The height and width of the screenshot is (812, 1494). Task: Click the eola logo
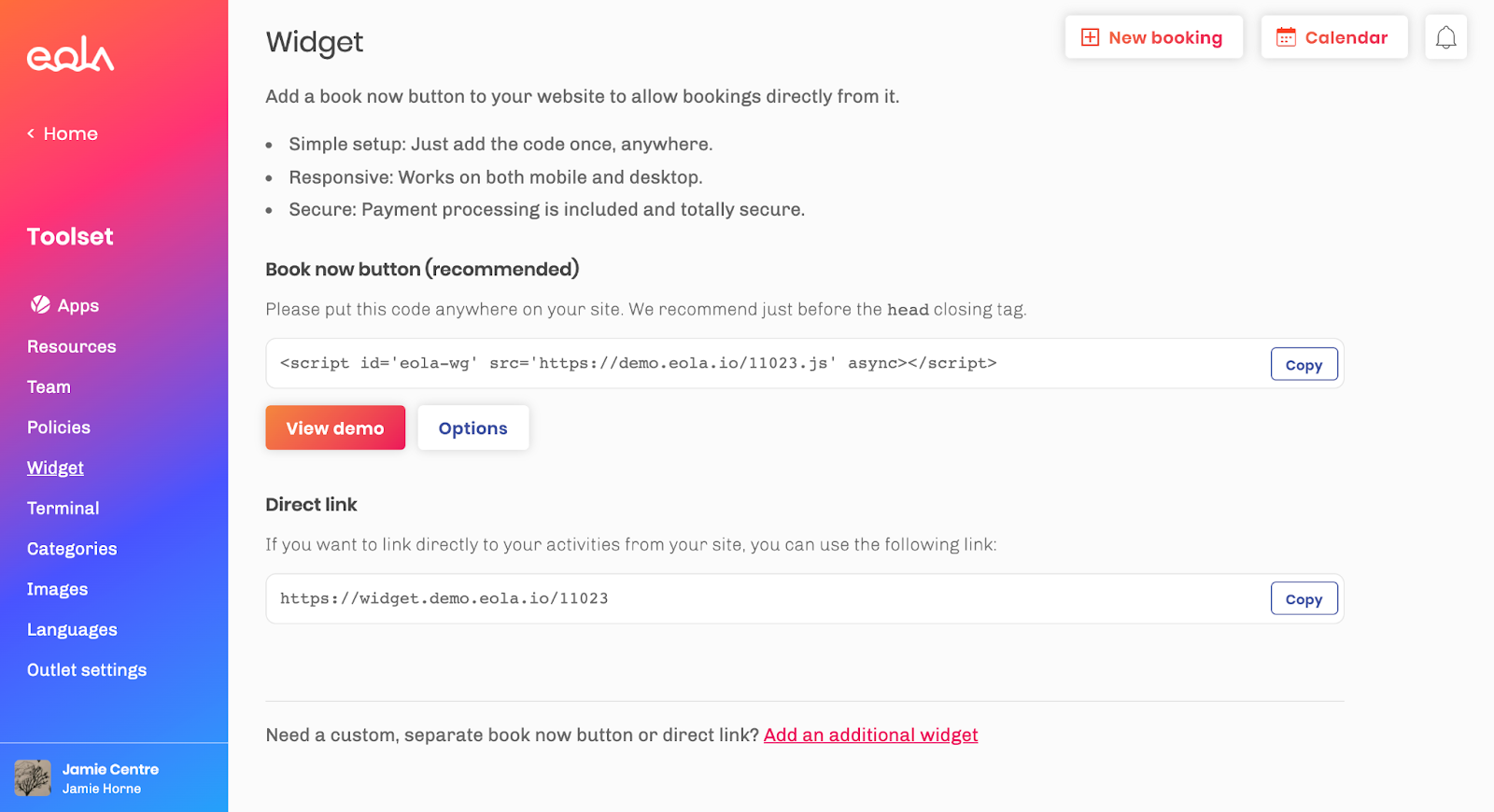pyautogui.click(x=71, y=54)
